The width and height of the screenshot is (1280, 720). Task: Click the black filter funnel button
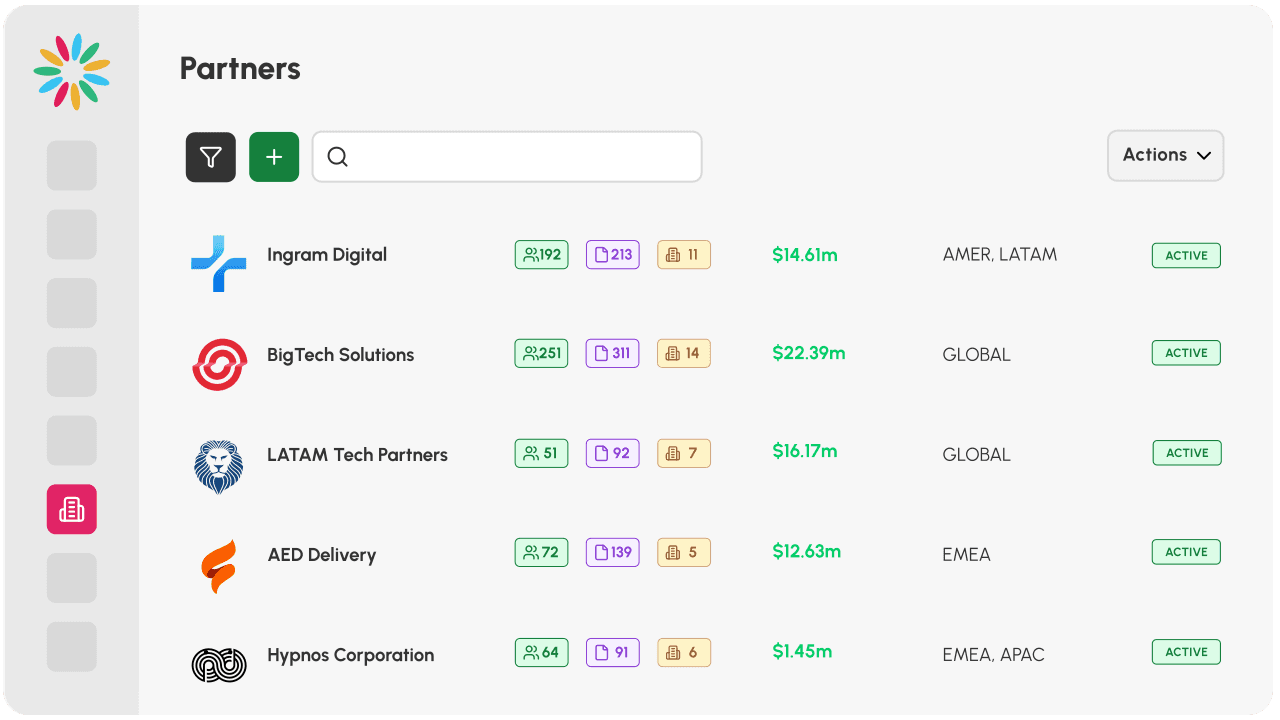coord(210,157)
